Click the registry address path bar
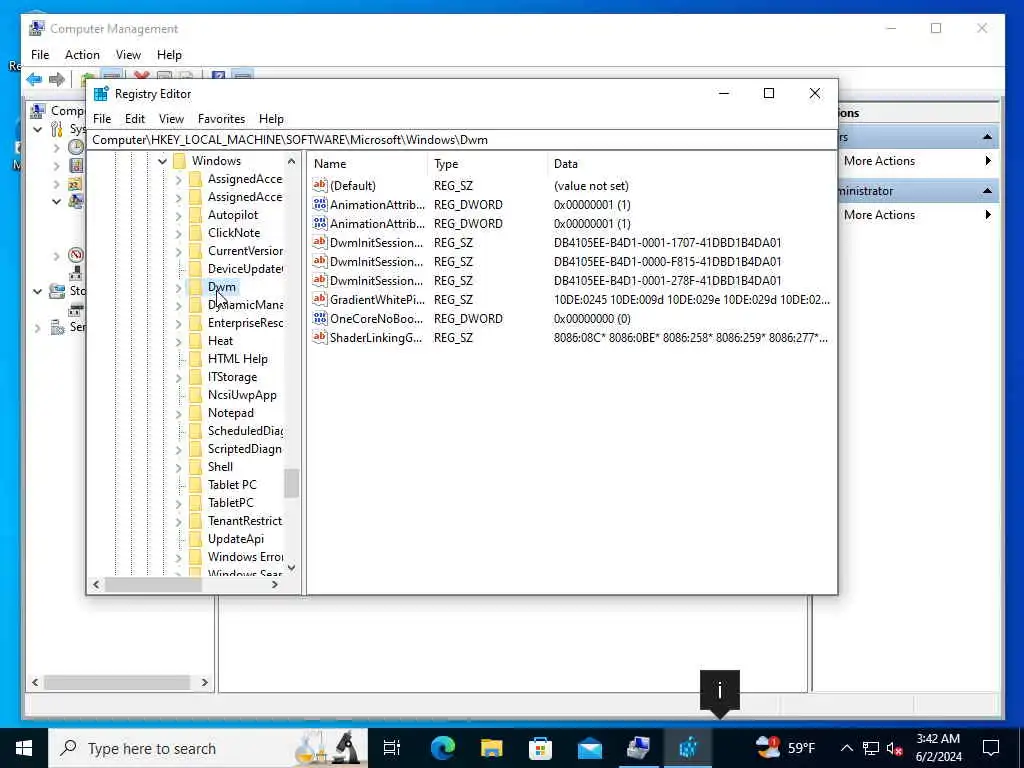The height and width of the screenshot is (768, 1024). [462, 140]
